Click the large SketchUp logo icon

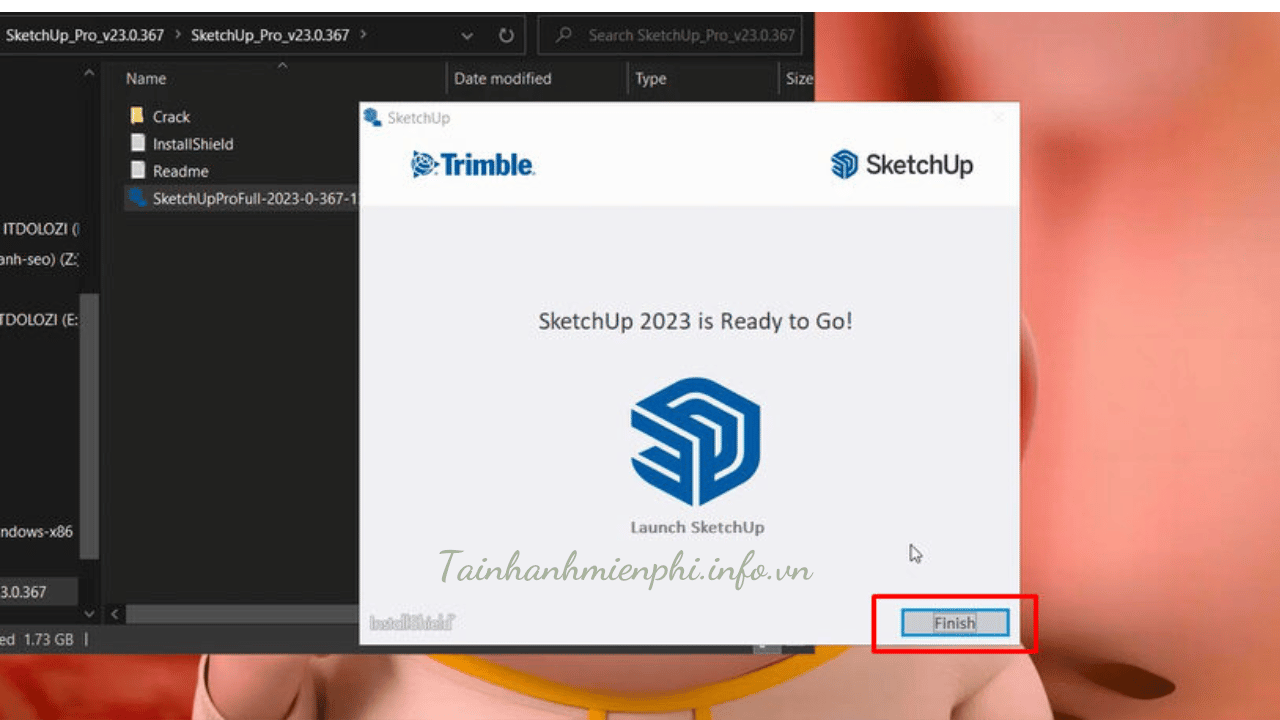pos(695,441)
